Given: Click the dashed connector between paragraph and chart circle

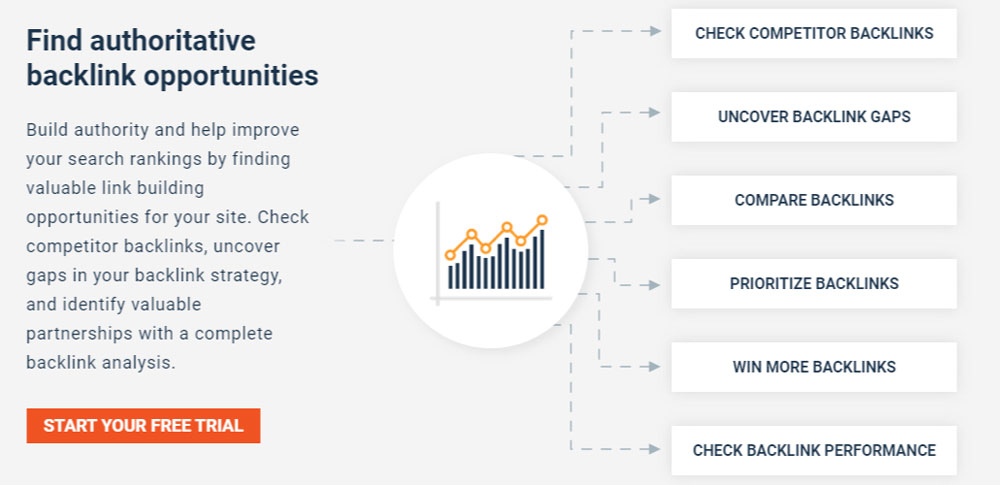Looking at the screenshot, I should point(364,241).
